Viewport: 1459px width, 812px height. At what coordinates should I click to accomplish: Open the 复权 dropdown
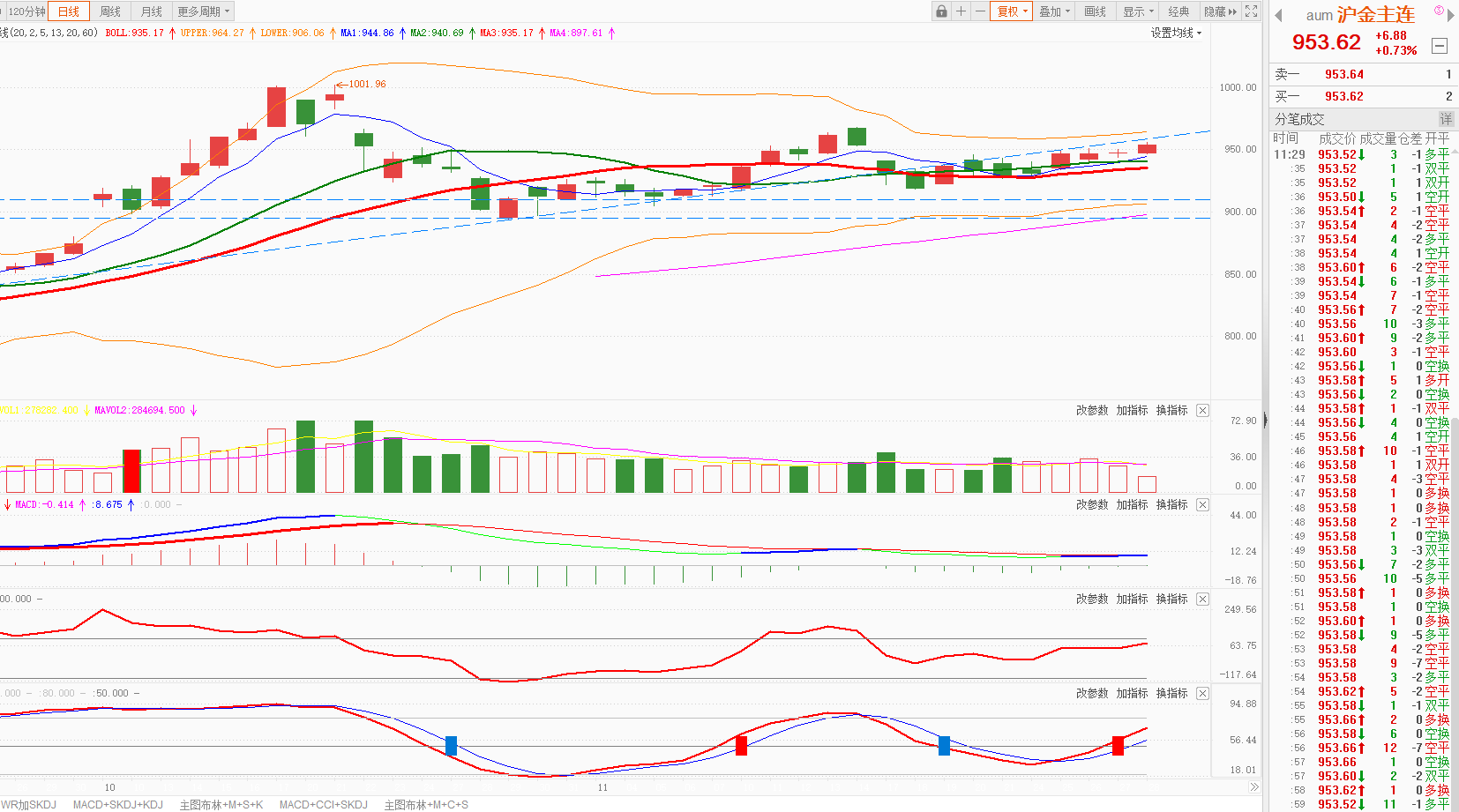pyautogui.click(x=1012, y=11)
